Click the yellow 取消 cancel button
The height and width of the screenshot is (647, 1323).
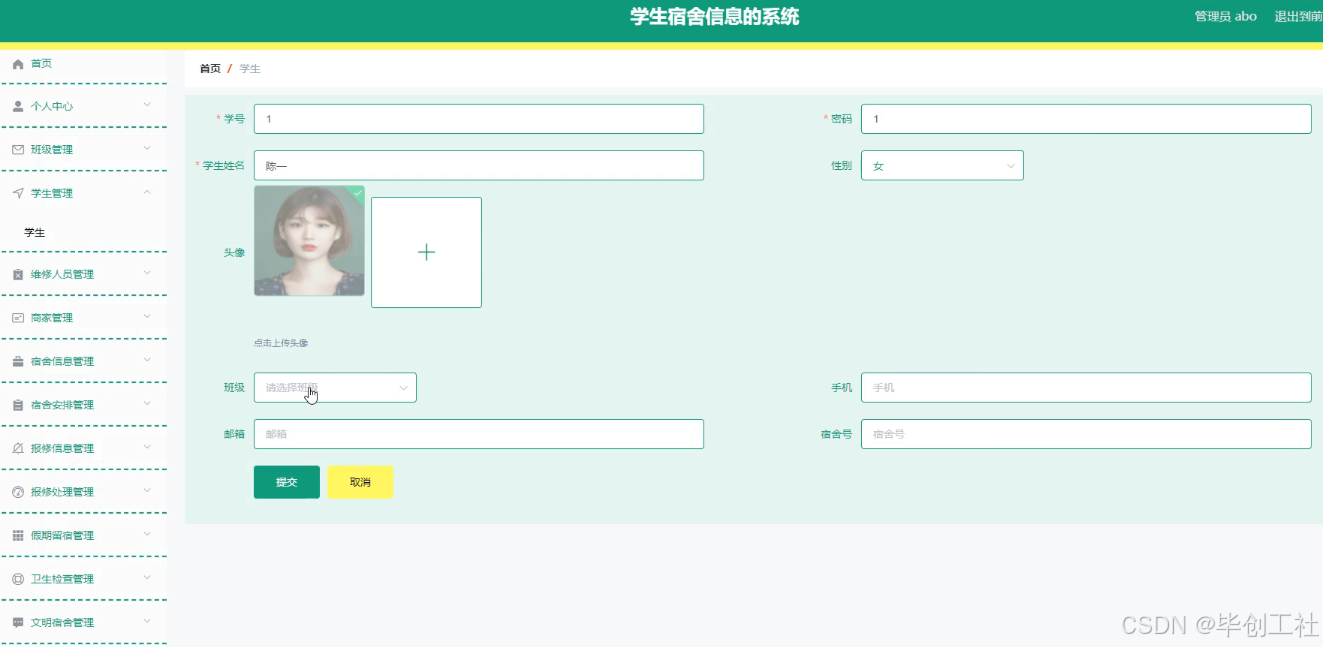point(360,481)
